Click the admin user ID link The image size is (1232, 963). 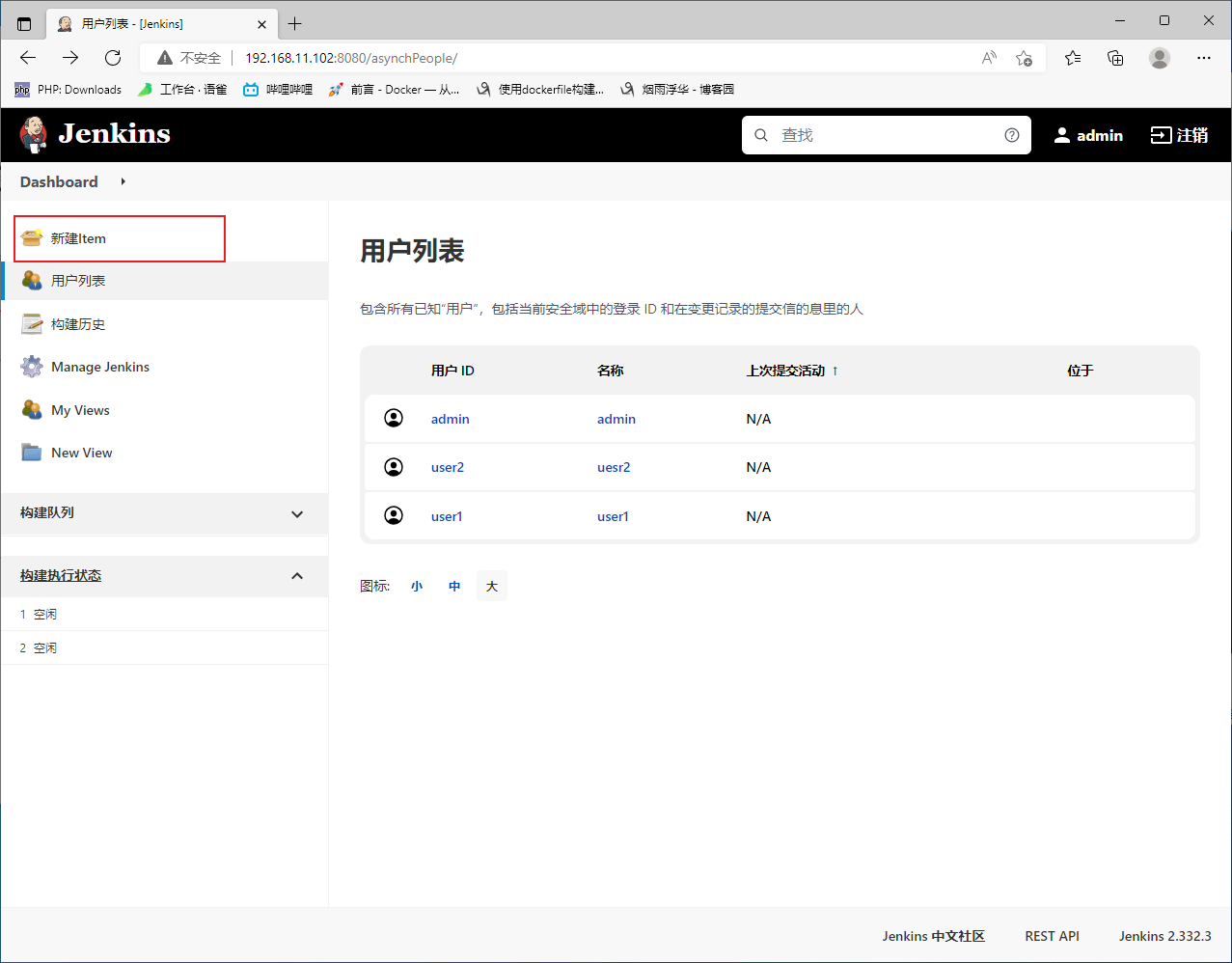451,419
